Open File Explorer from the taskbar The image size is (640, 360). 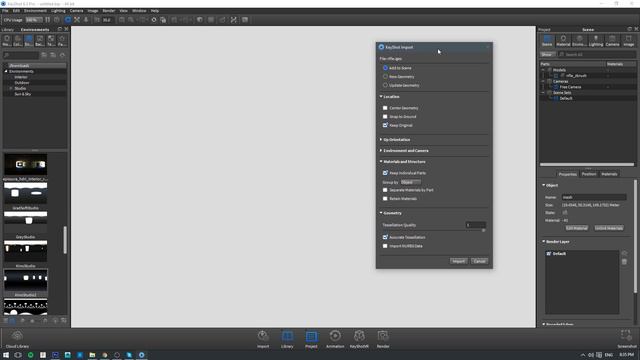(92, 355)
